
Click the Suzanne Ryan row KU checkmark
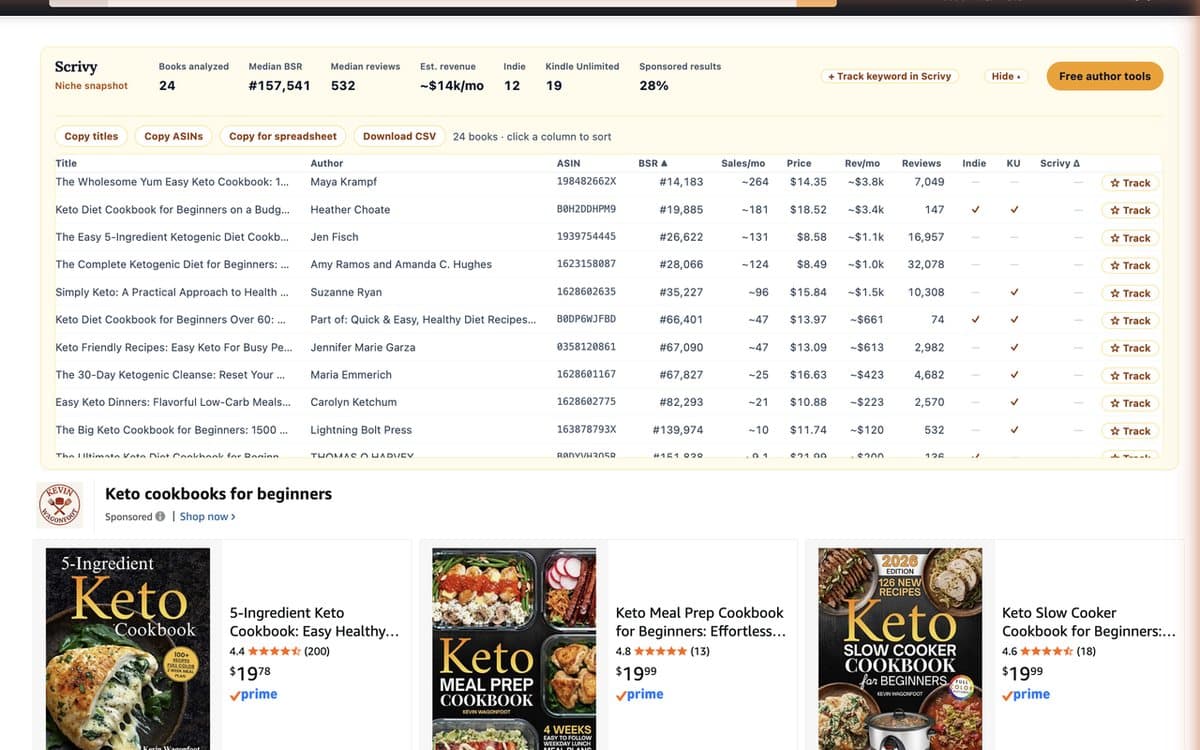1014,293
